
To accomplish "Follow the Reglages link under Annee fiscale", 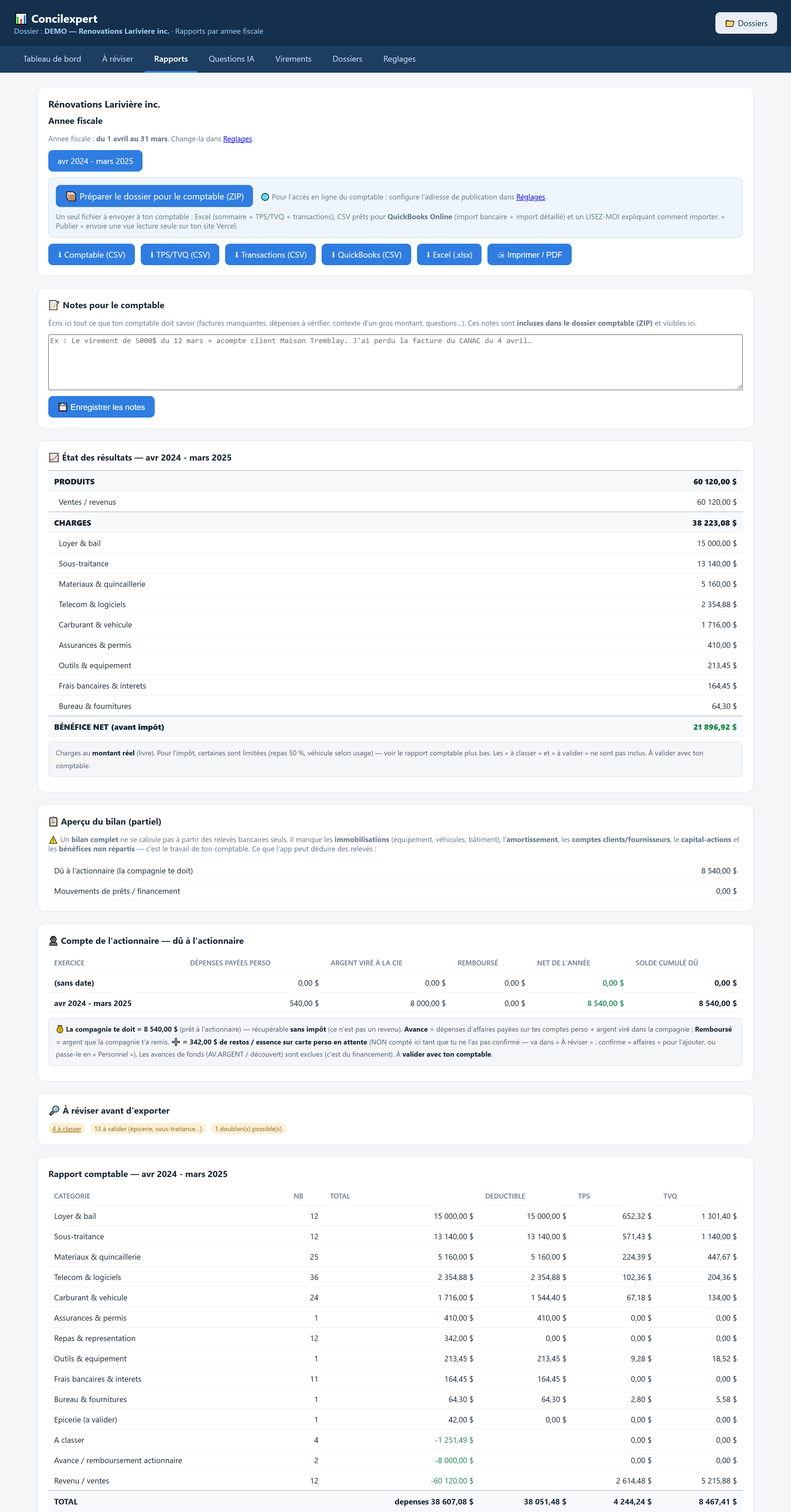I will tap(237, 139).
